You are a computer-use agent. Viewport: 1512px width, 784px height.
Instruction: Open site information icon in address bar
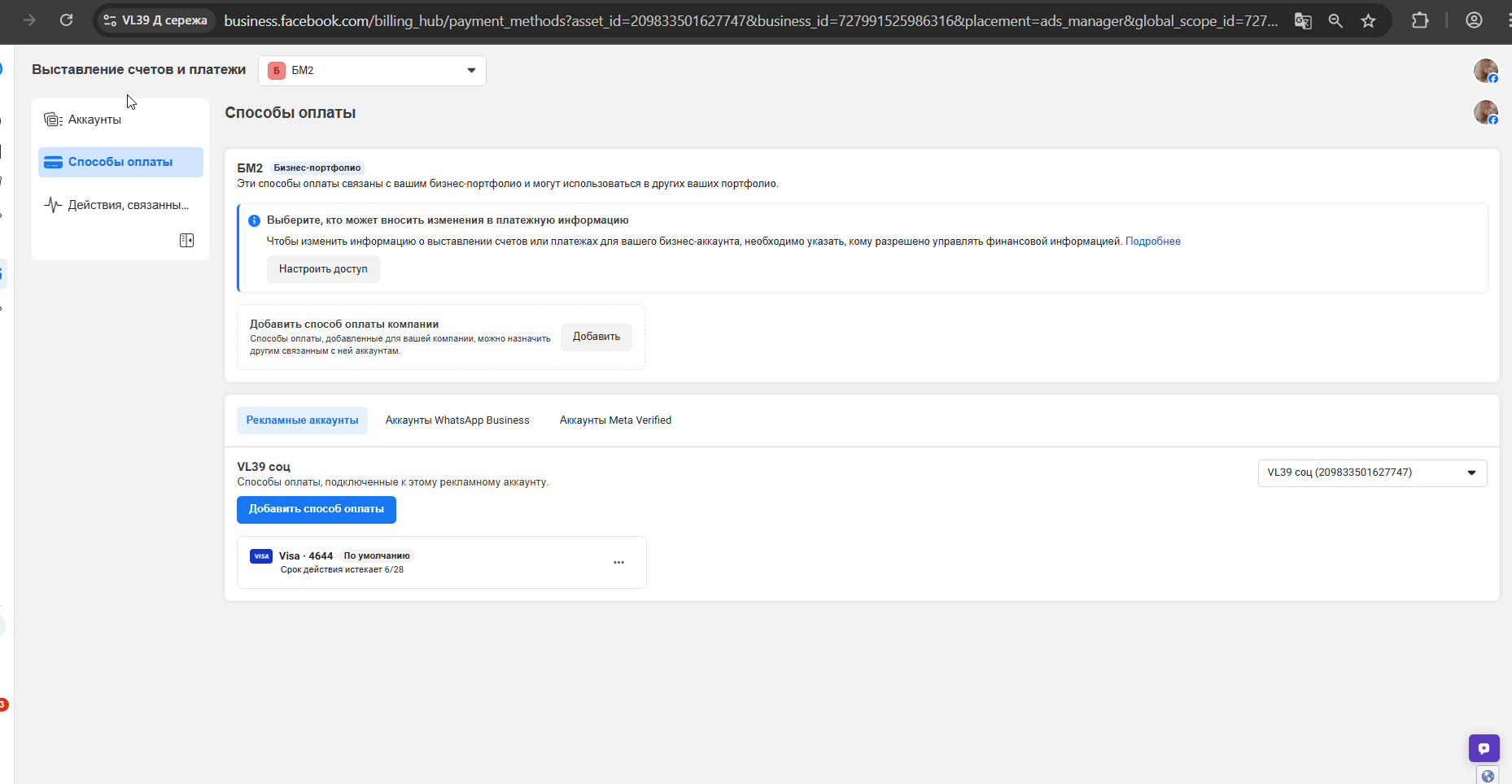[x=110, y=20]
